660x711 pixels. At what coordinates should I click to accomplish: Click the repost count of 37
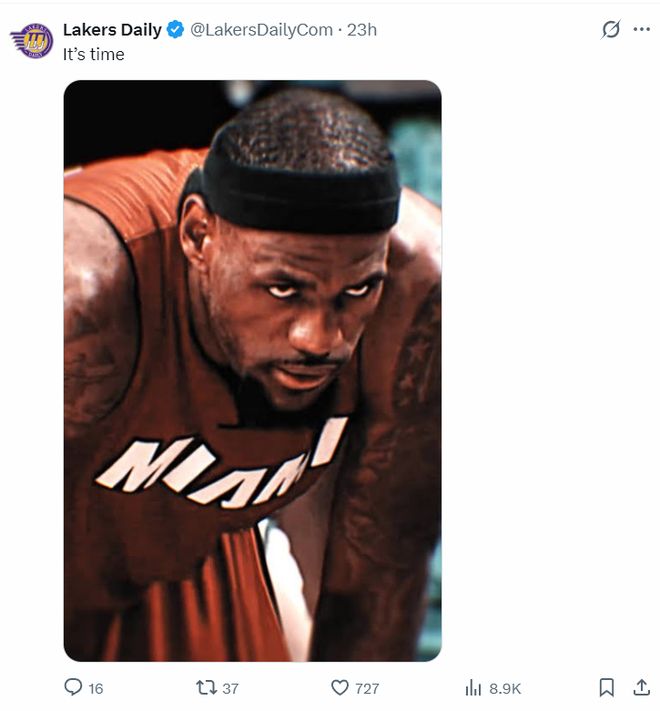[x=230, y=689]
